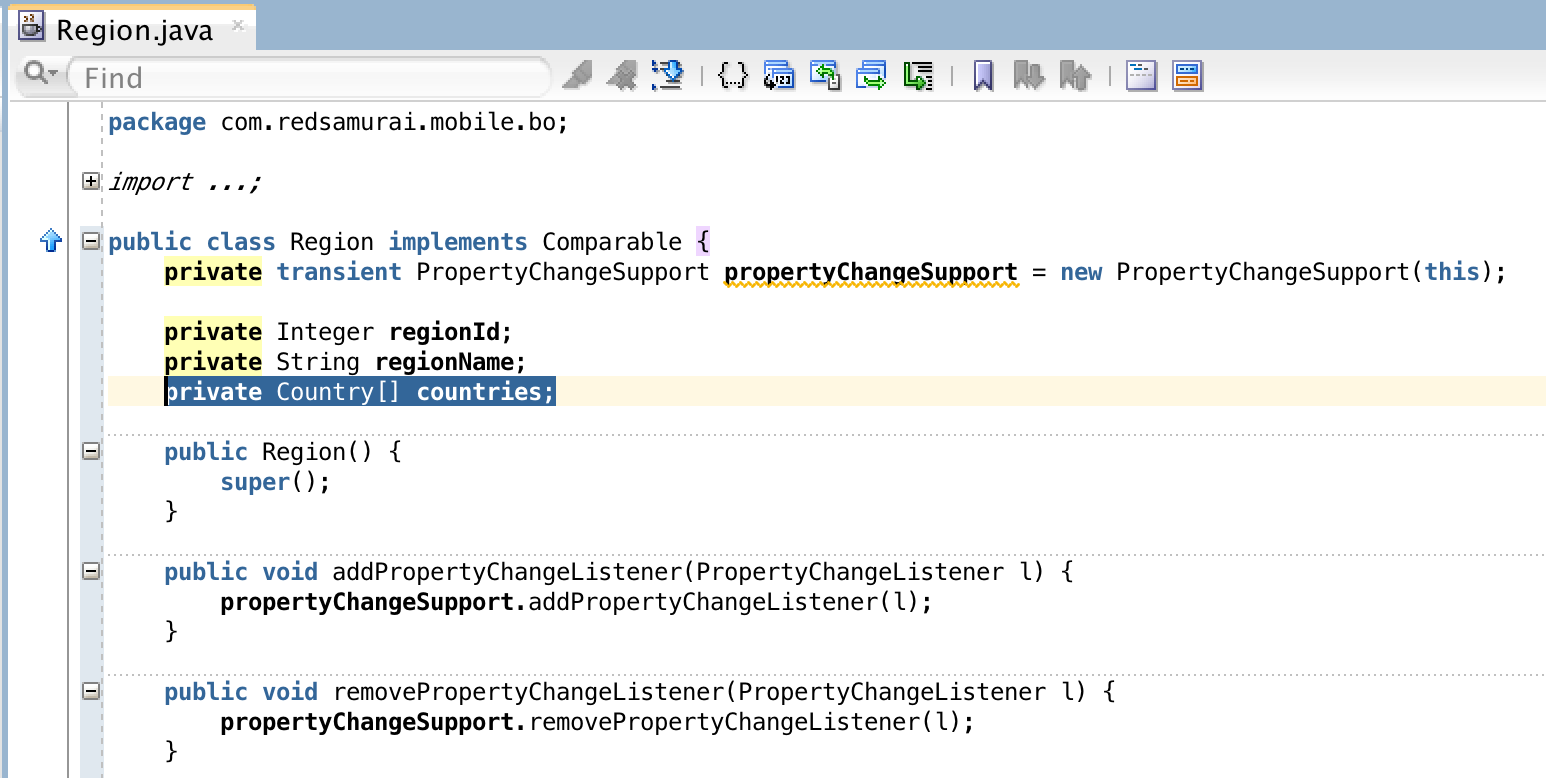The width and height of the screenshot is (1546, 778).
Task: Click the toggle search highlight icon
Action: click(666, 75)
